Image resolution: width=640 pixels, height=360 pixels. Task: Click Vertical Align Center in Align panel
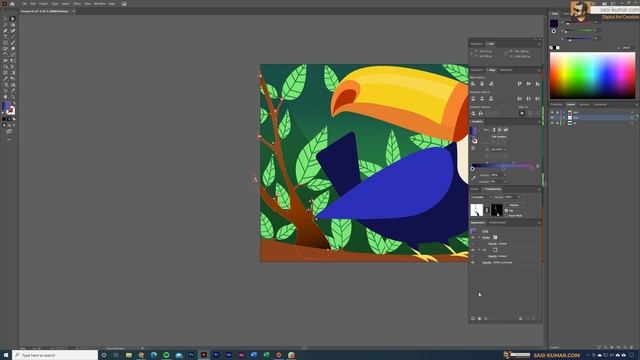(x=529, y=84)
